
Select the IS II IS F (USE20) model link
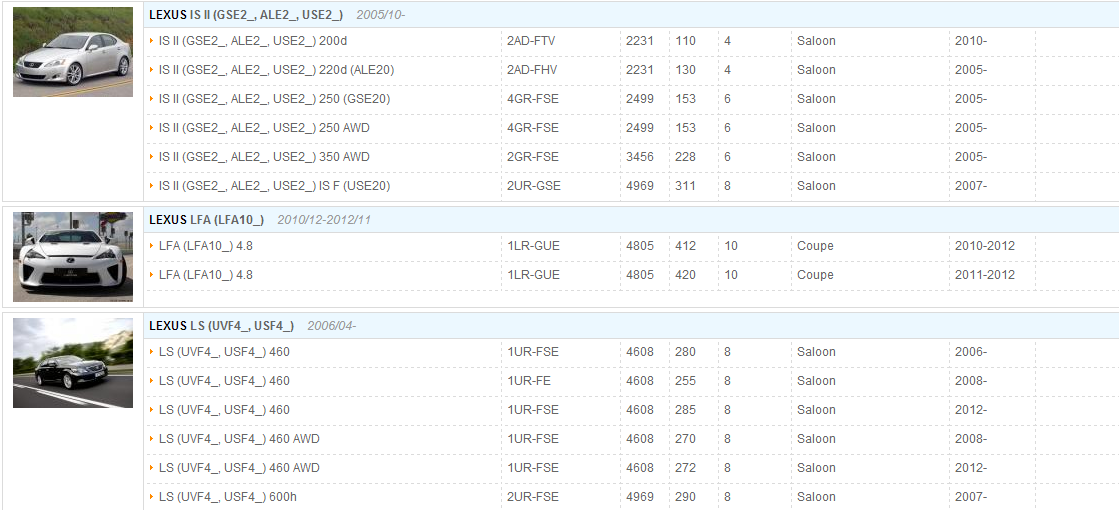[274, 186]
